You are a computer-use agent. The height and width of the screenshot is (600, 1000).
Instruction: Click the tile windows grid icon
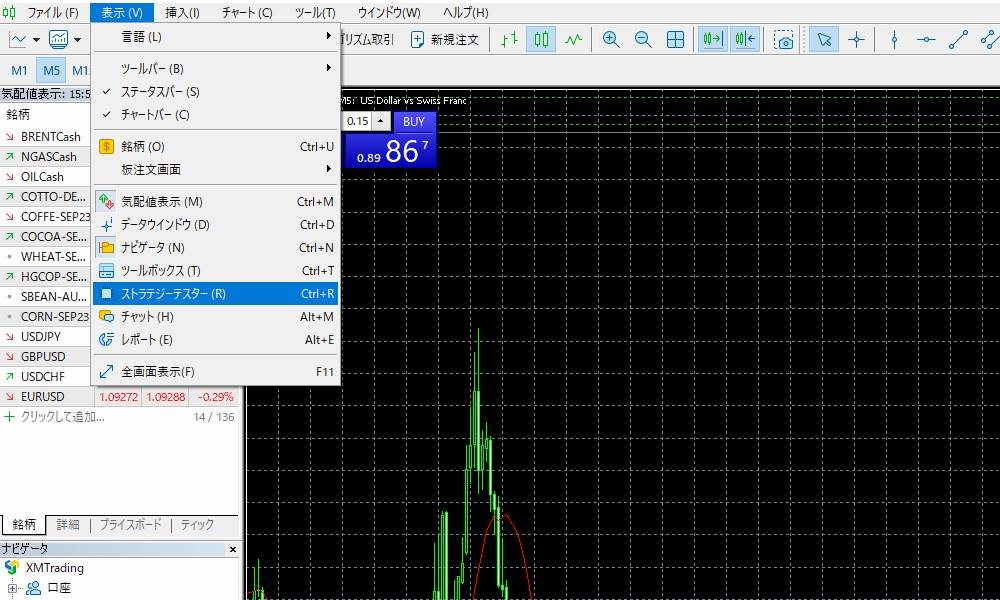(676, 40)
